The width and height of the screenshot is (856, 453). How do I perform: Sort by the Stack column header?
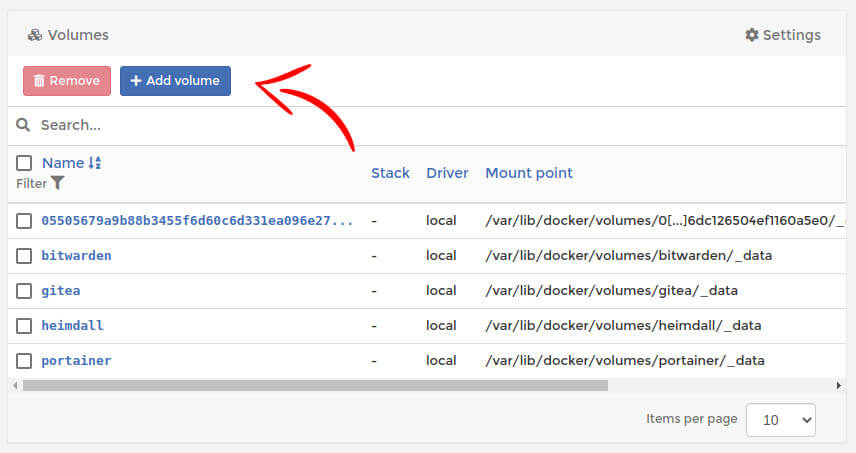coord(390,173)
